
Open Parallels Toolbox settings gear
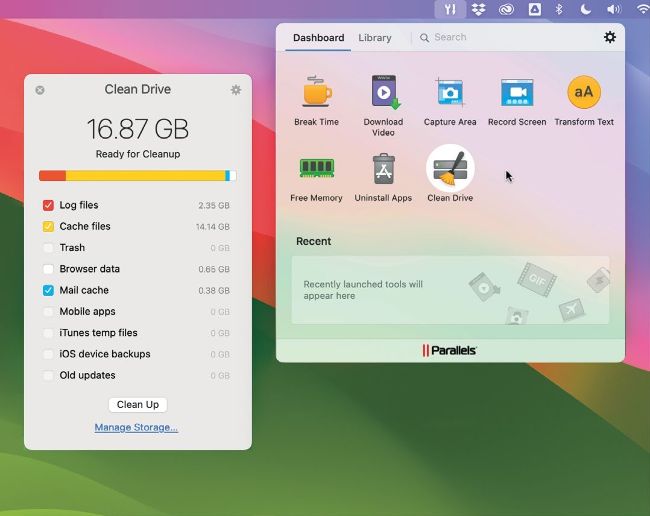point(609,37)
